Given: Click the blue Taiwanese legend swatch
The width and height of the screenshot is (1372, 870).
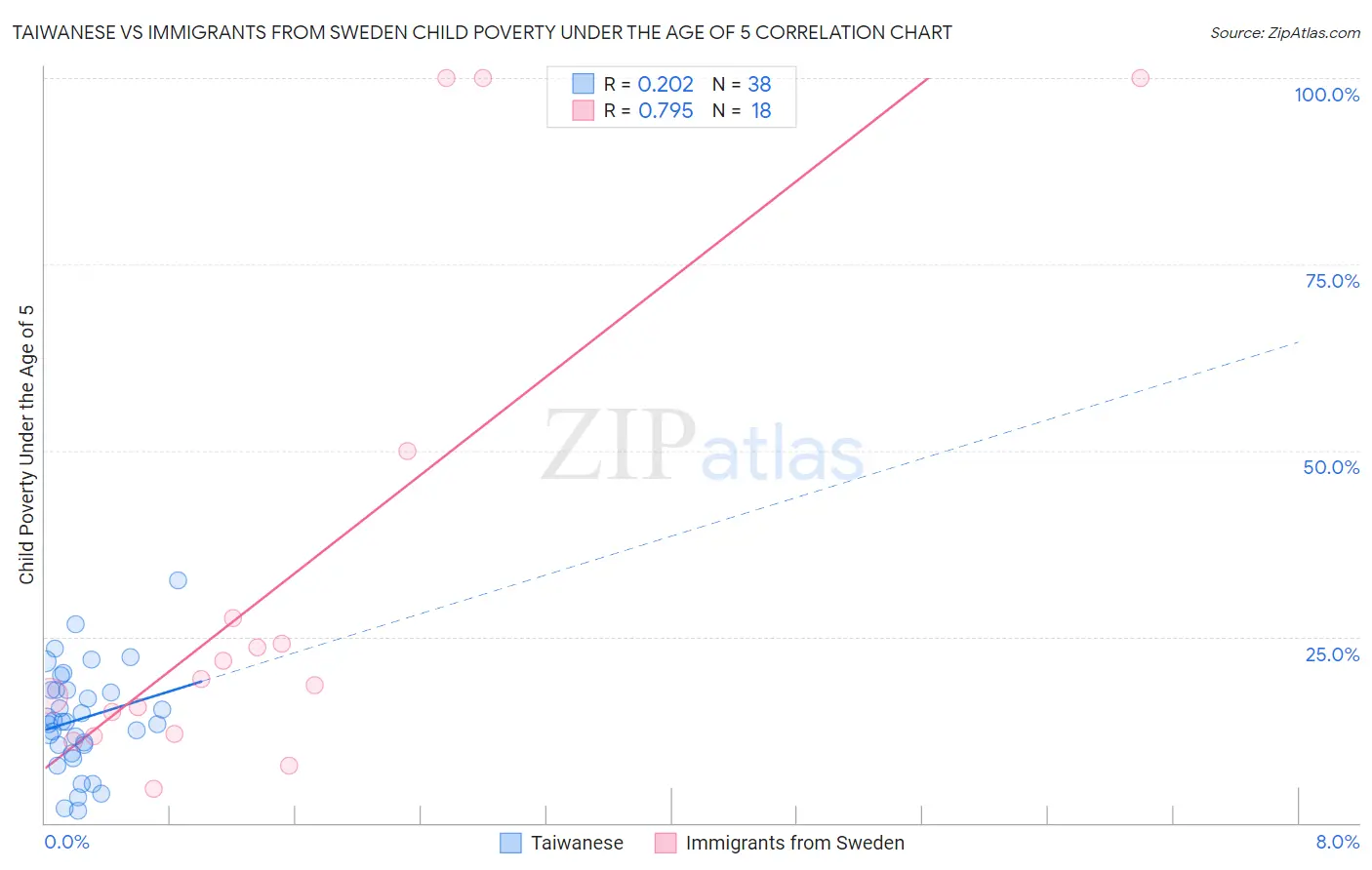Looking at the screenshot, I should [510, 843].
